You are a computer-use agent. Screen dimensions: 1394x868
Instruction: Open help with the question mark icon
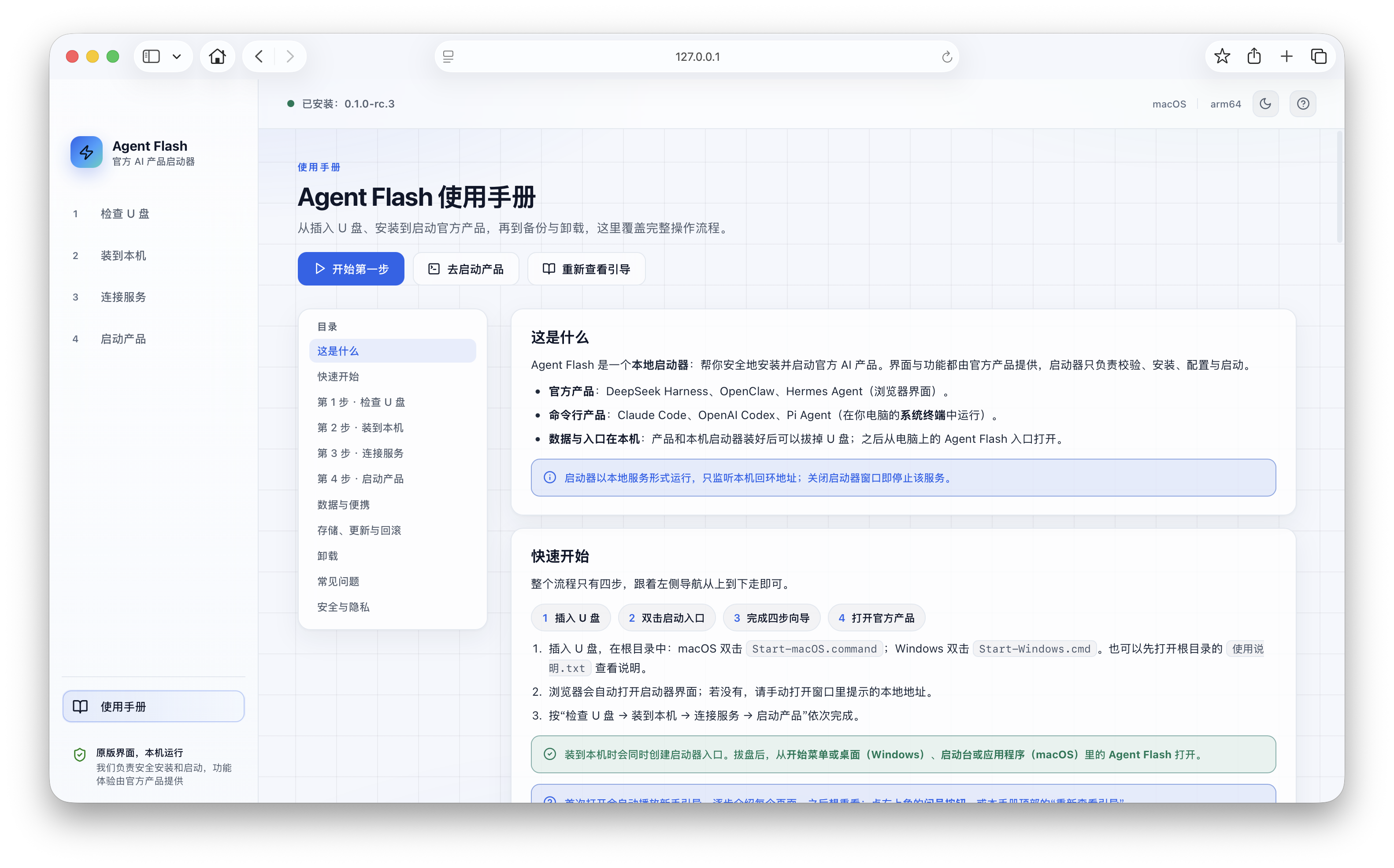click(x=1303, y=104)
